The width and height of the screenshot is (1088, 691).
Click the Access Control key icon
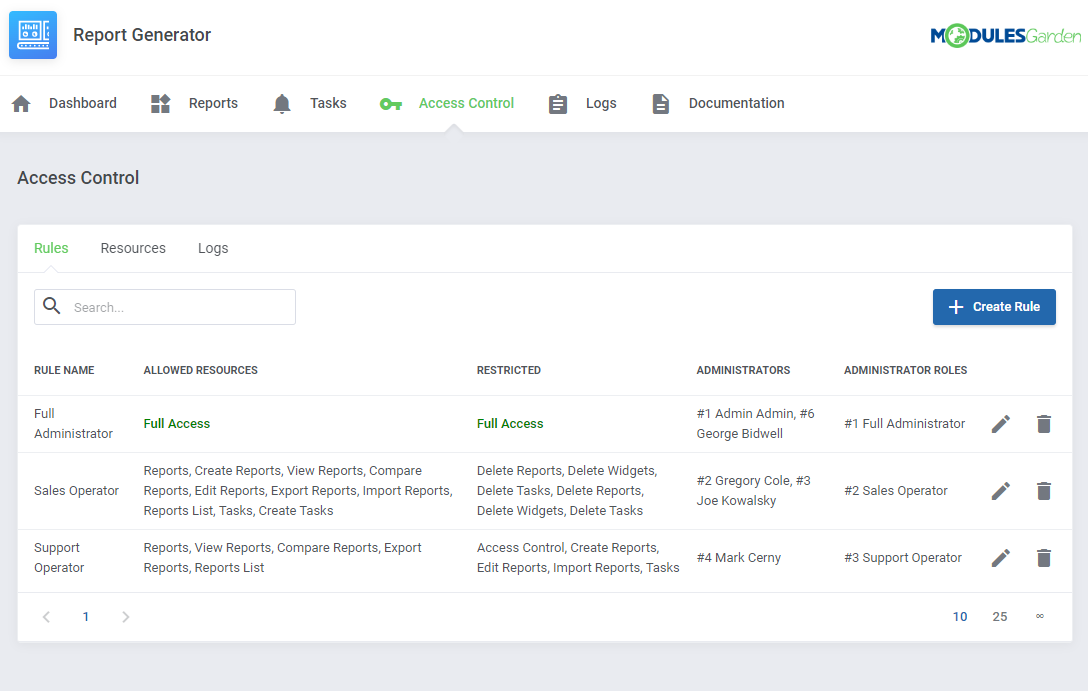[391, 104]
